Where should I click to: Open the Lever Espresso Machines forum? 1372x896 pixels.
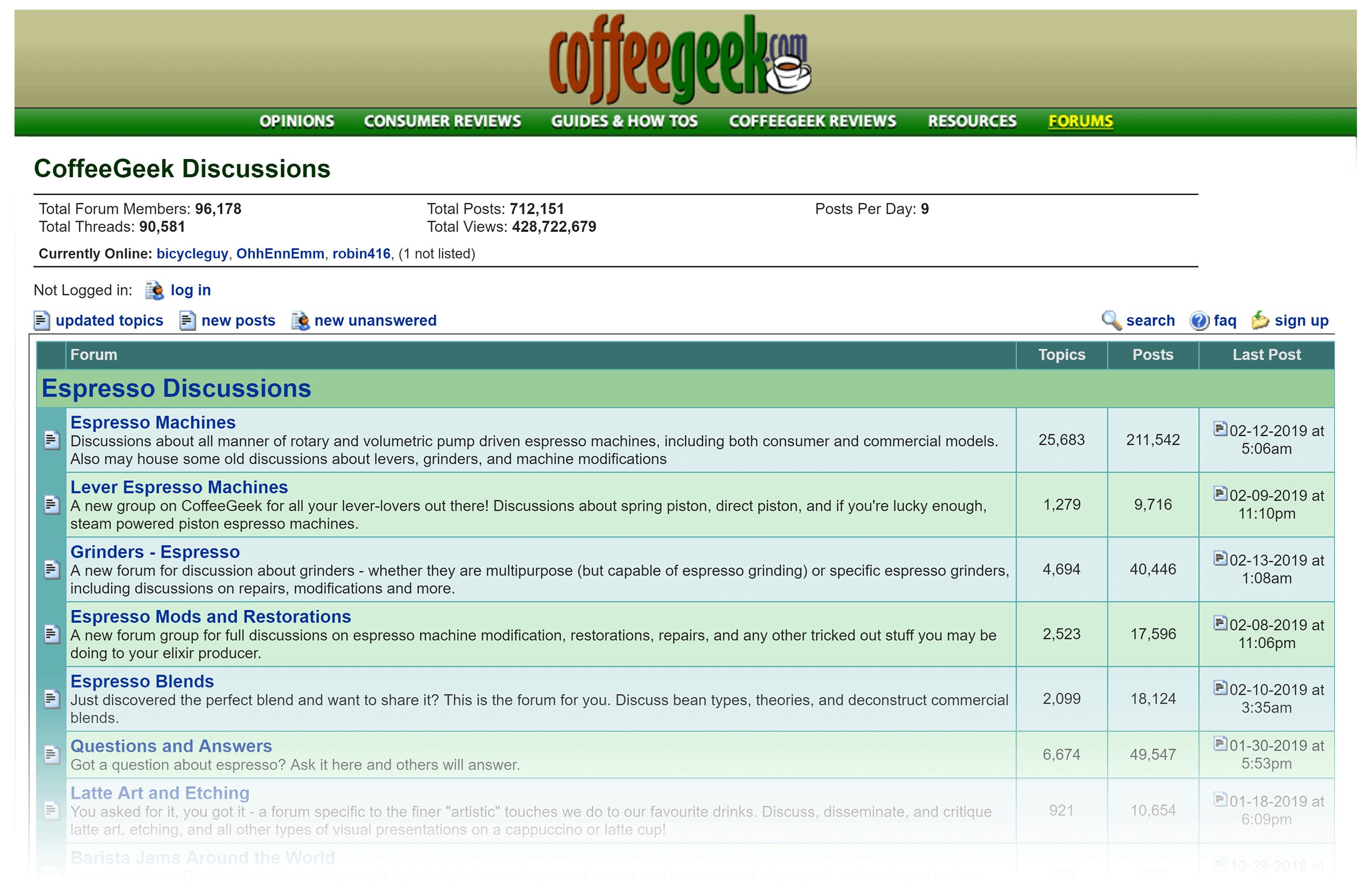[x=179, y=488]
